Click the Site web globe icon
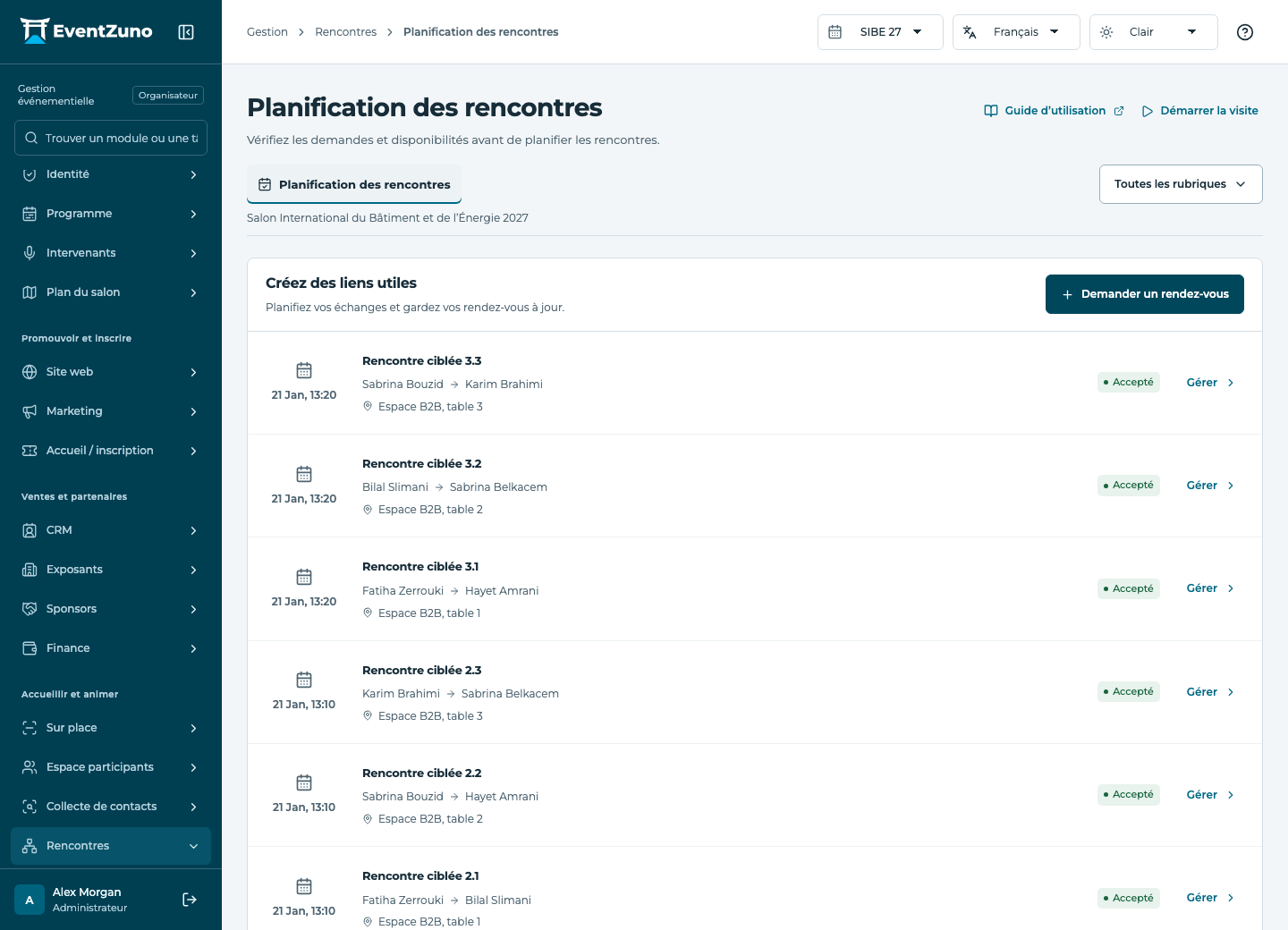 click(30, 372)
